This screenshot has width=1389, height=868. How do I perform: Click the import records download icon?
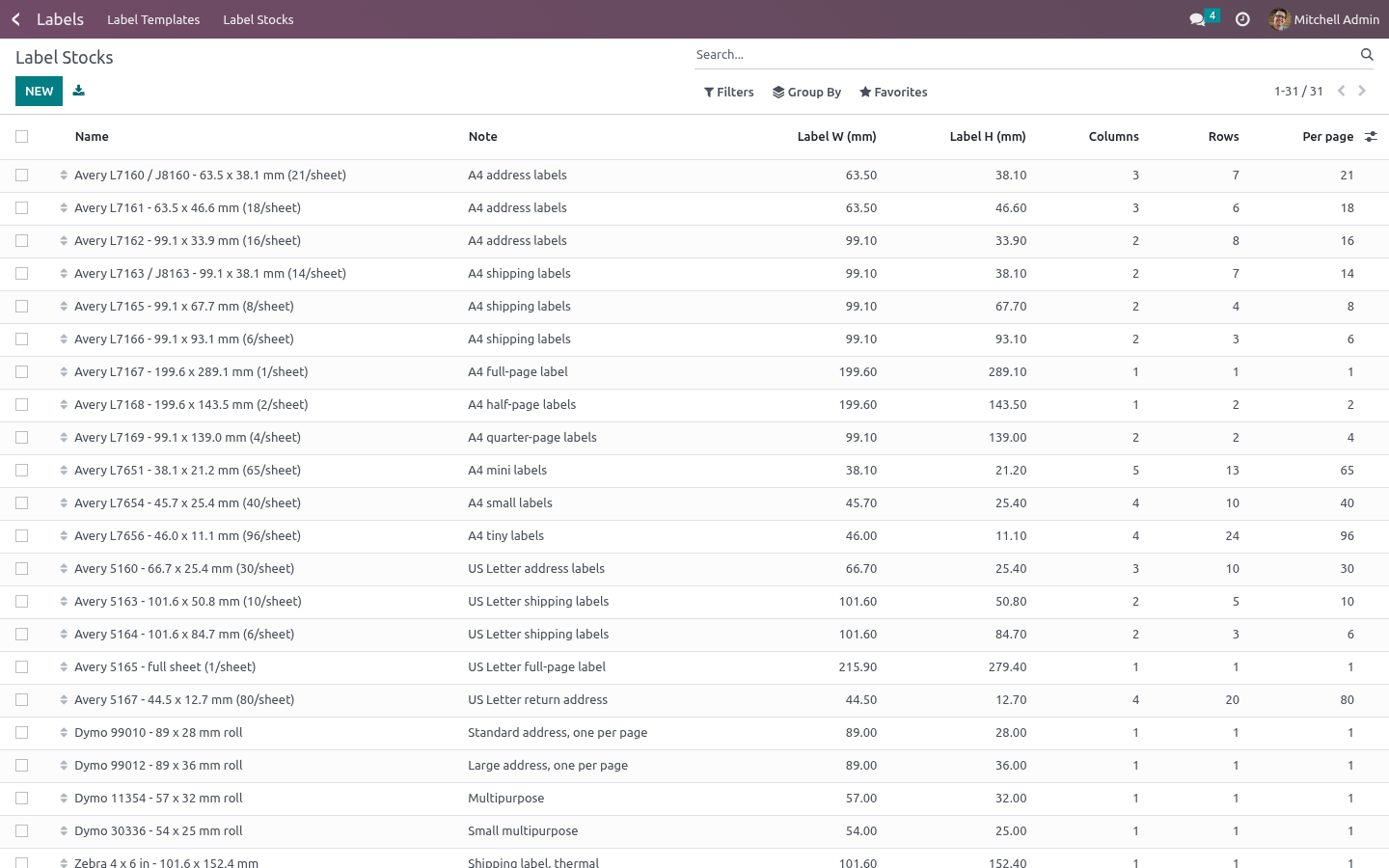coord(79,91)
